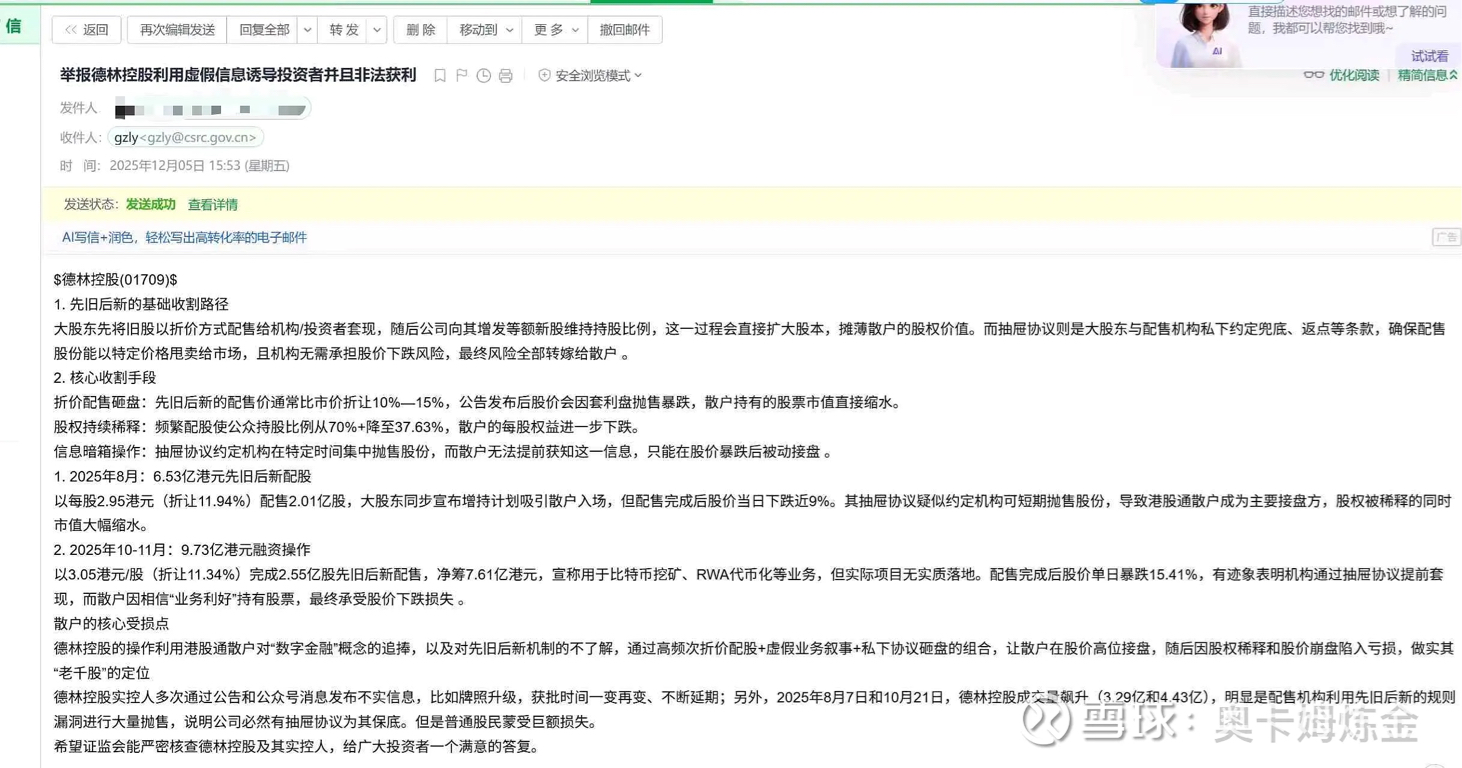Click the 优化阅读 glasses option
Viewport: 1462px width, 768px height.
(1342, 75)
